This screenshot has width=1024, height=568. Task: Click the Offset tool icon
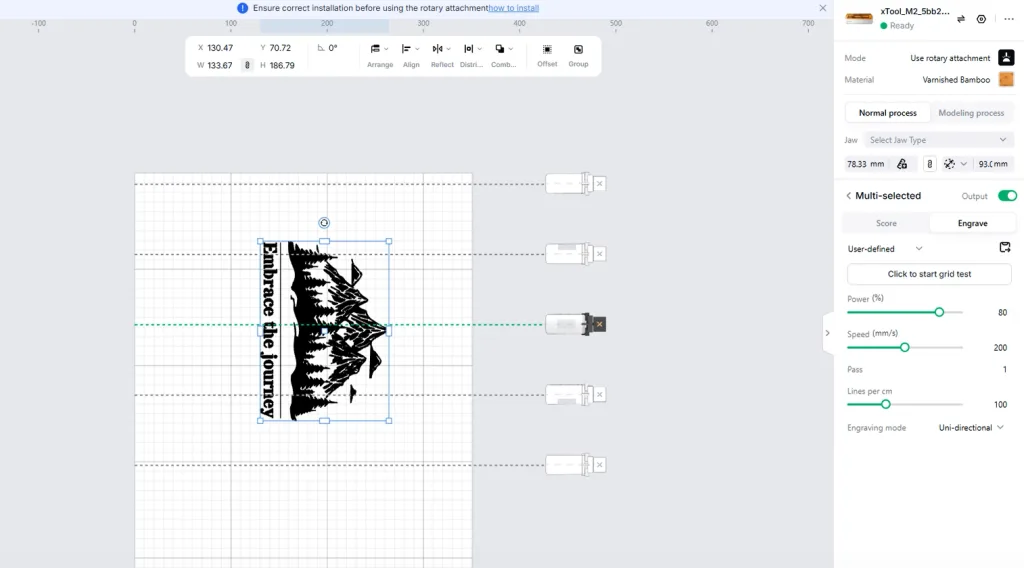click(547, 50)
